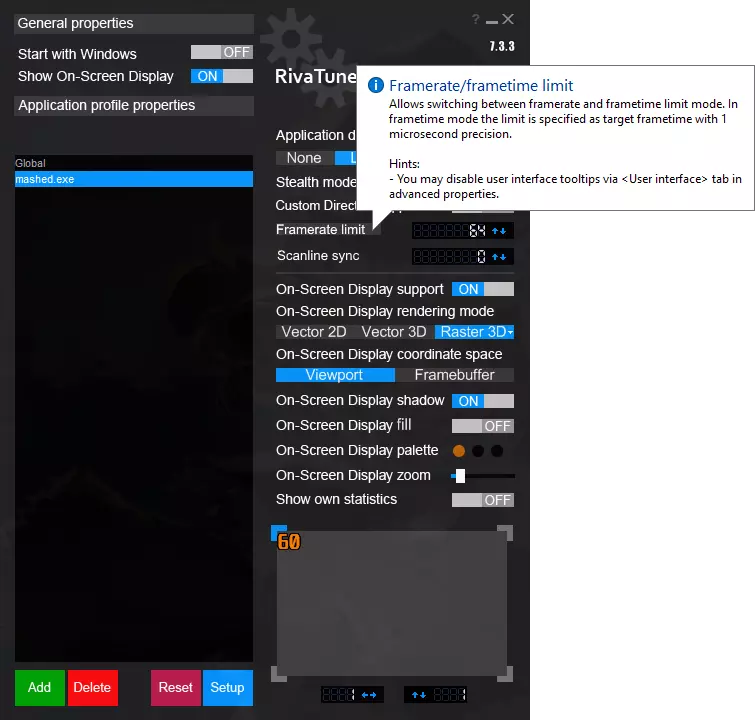
Task: Open Raster 3D dropdown arrow
Action: (x=510, y=332)
